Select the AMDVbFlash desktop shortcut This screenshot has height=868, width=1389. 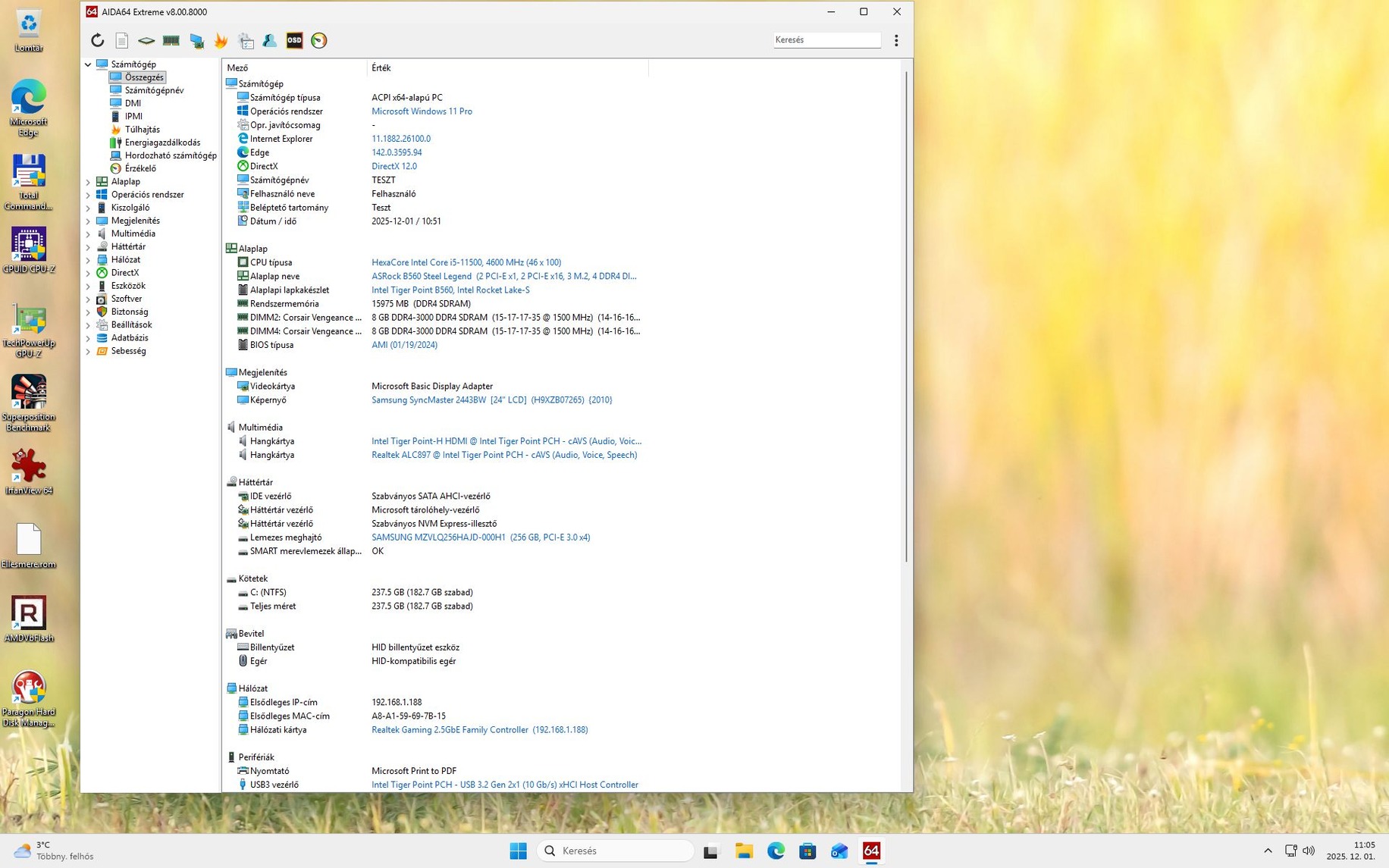[x=29, y=619]
